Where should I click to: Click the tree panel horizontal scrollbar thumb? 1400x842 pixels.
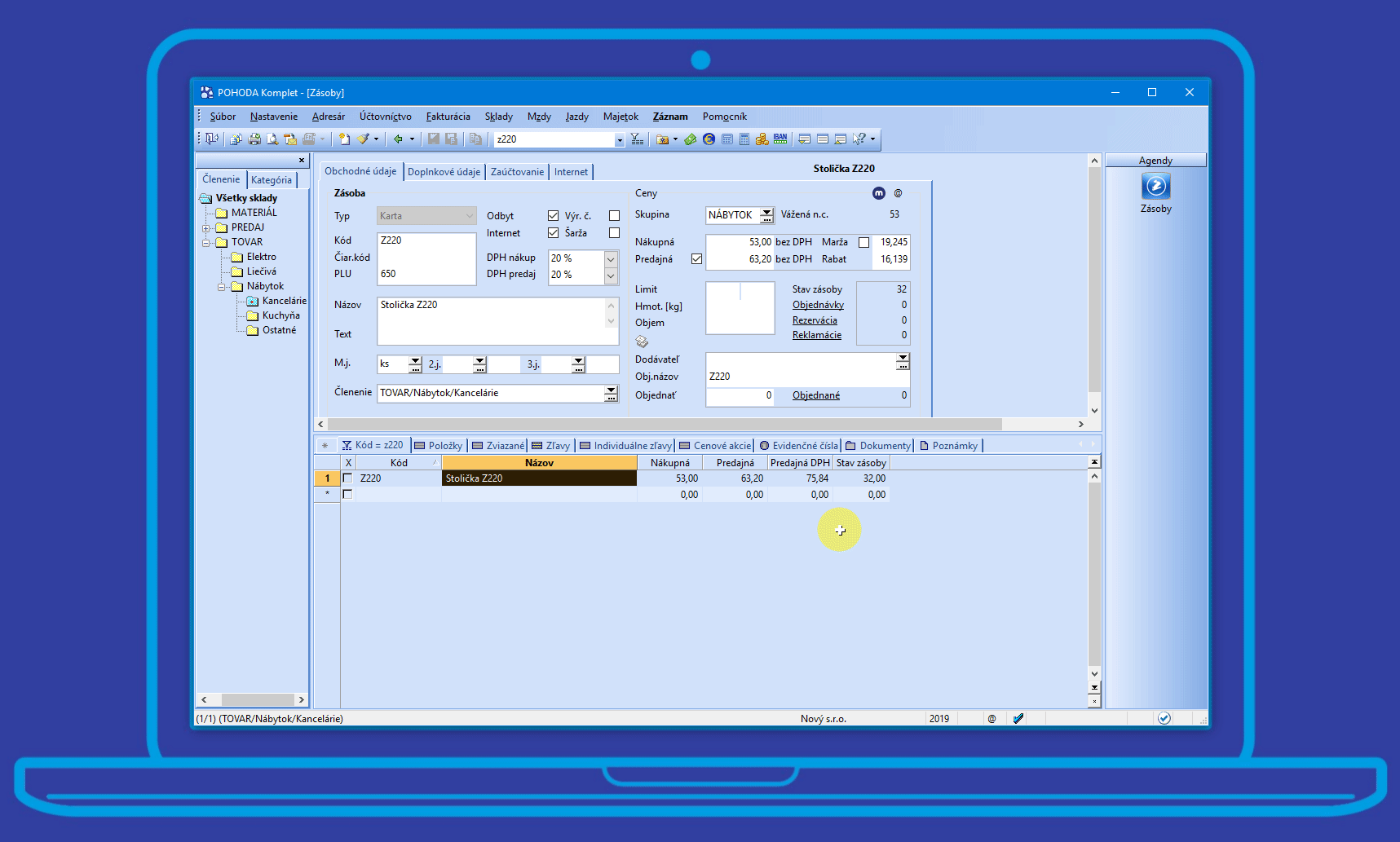pos(258,699)
